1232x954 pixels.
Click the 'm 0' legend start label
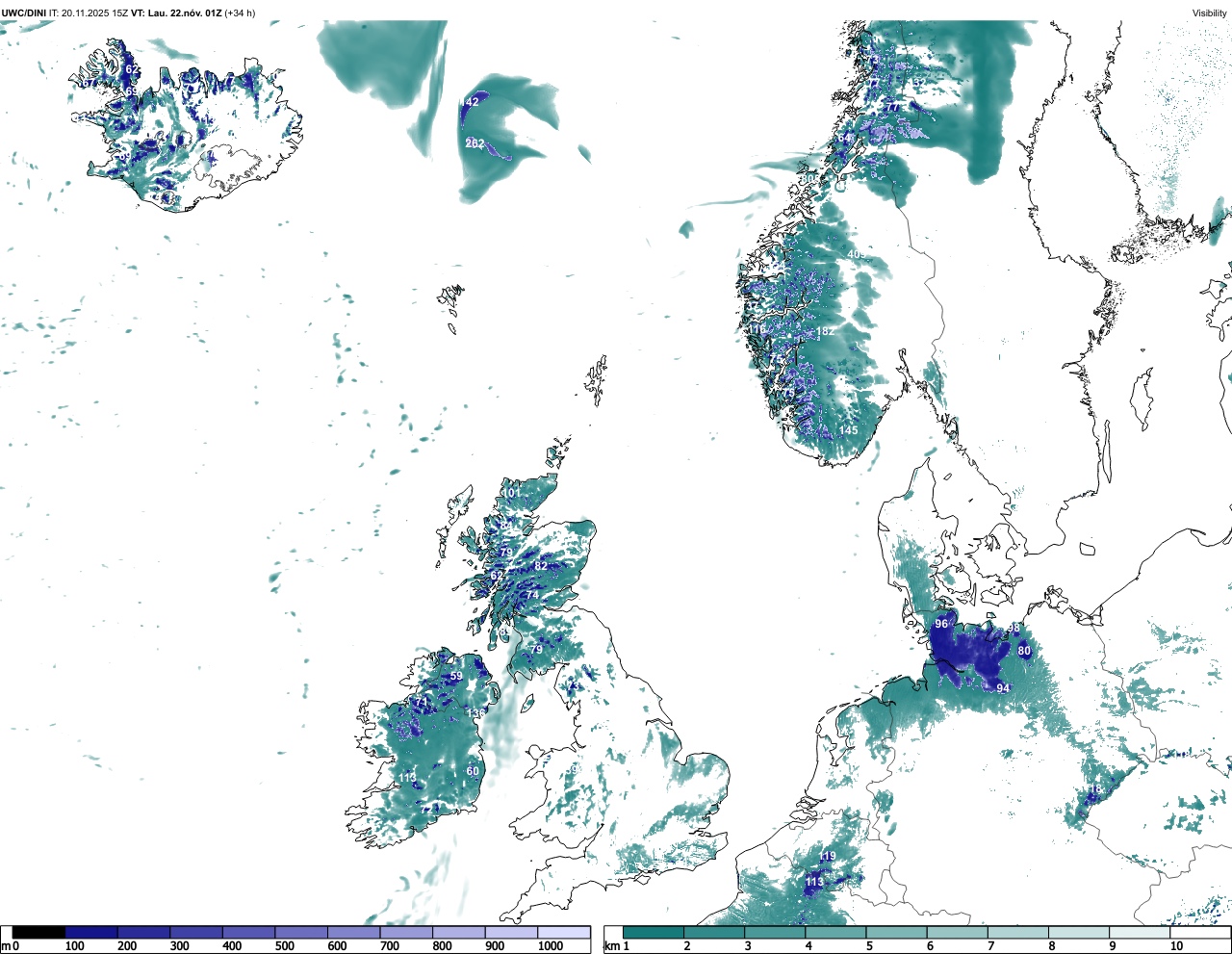pos(11,946)
